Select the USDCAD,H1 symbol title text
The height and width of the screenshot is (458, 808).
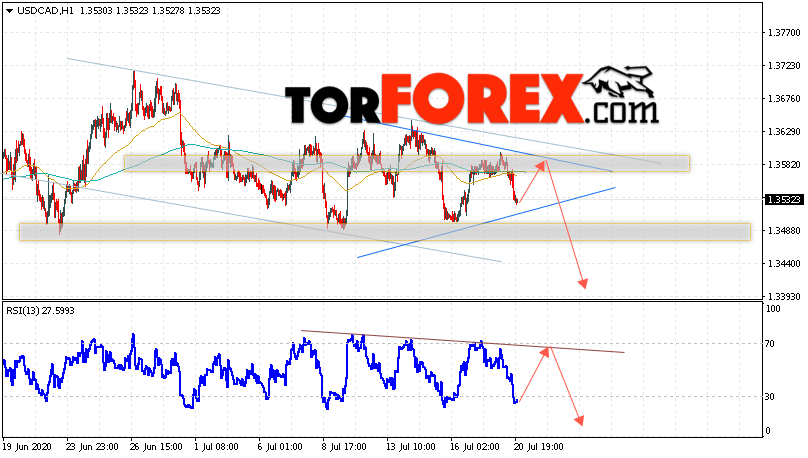coord(46,10)
